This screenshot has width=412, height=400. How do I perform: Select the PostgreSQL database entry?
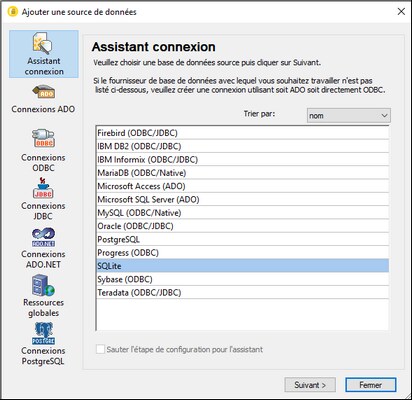[242, 239]
